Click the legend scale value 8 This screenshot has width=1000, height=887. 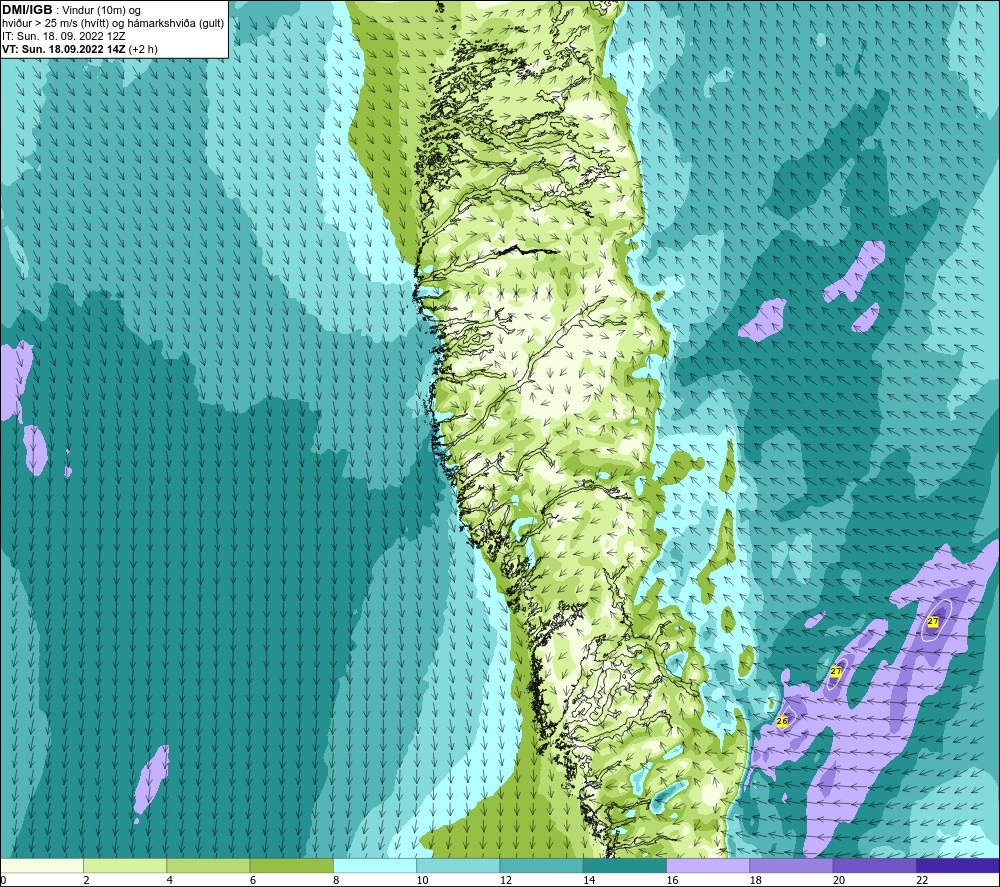[336, 880]
